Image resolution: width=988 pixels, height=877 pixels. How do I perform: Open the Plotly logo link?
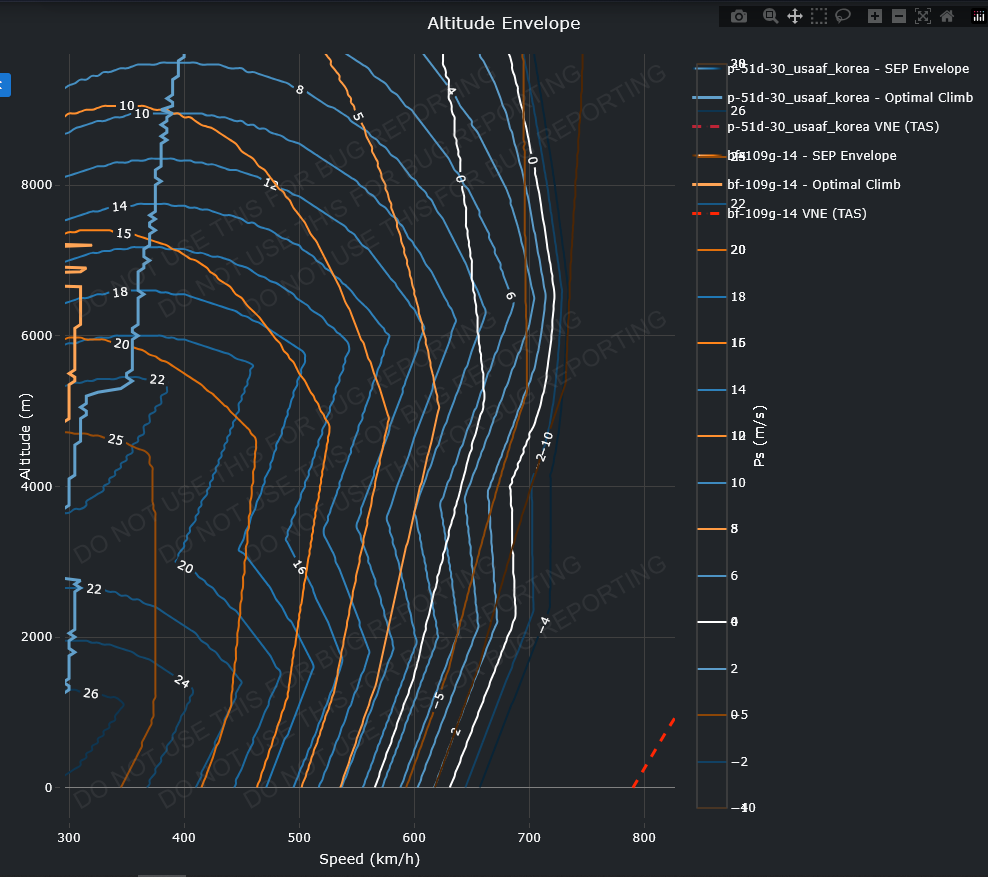pyautogui.click(x=978, y=16)
